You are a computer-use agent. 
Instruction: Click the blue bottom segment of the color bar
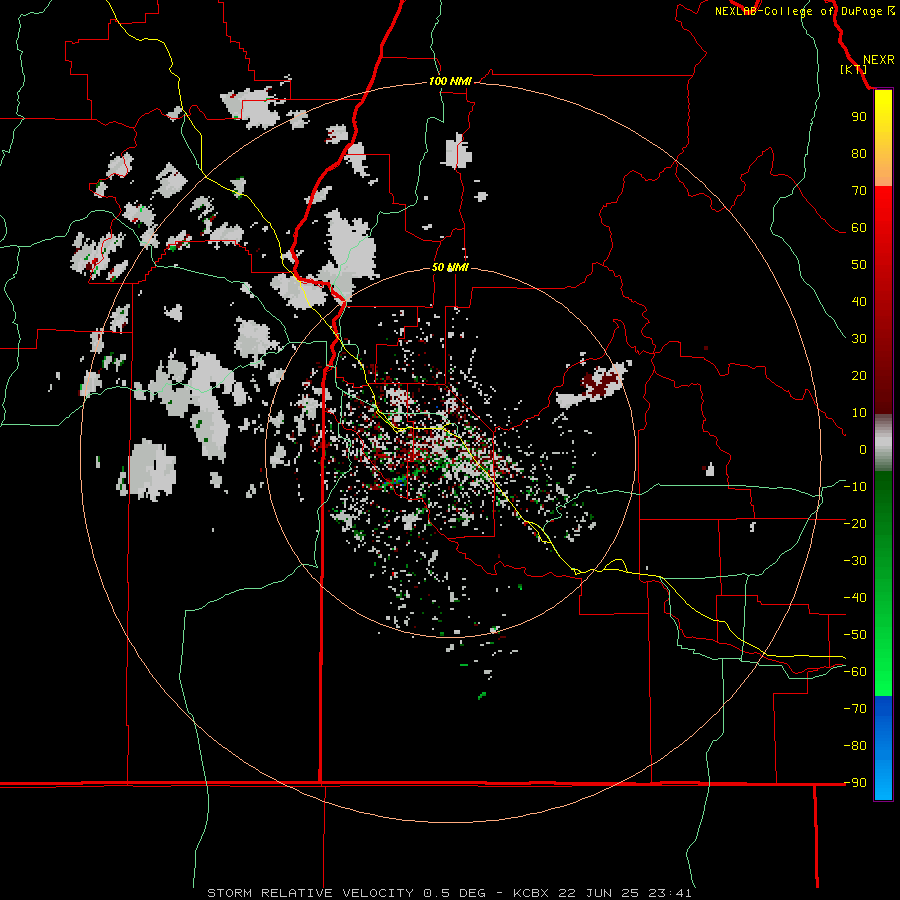coord(883,748)
